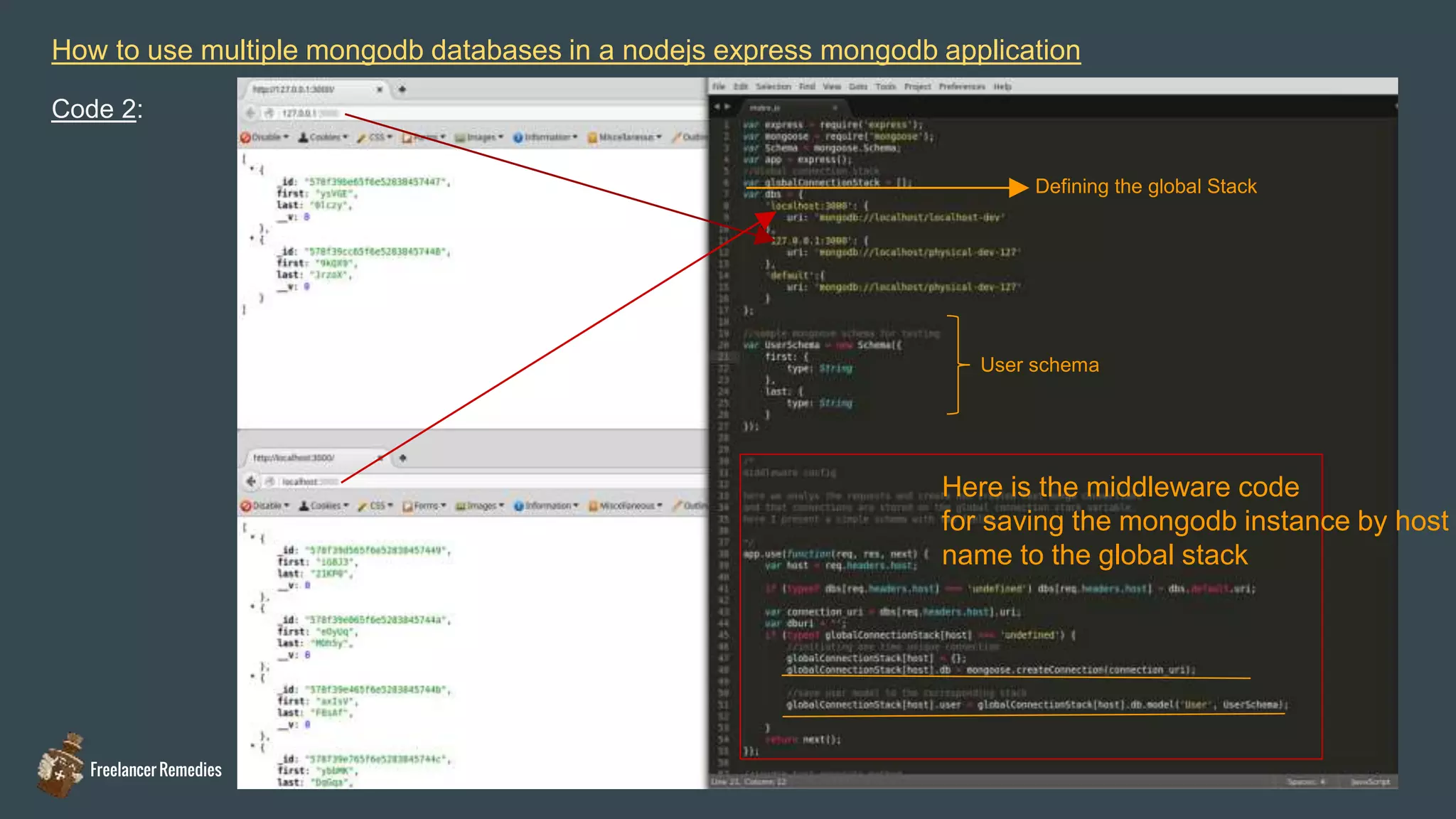Open the Miscellaneous dropdown in the 127.0.0.1 browser toolbar
Screen dimensions: 1456x819
(x=625, y=136)
